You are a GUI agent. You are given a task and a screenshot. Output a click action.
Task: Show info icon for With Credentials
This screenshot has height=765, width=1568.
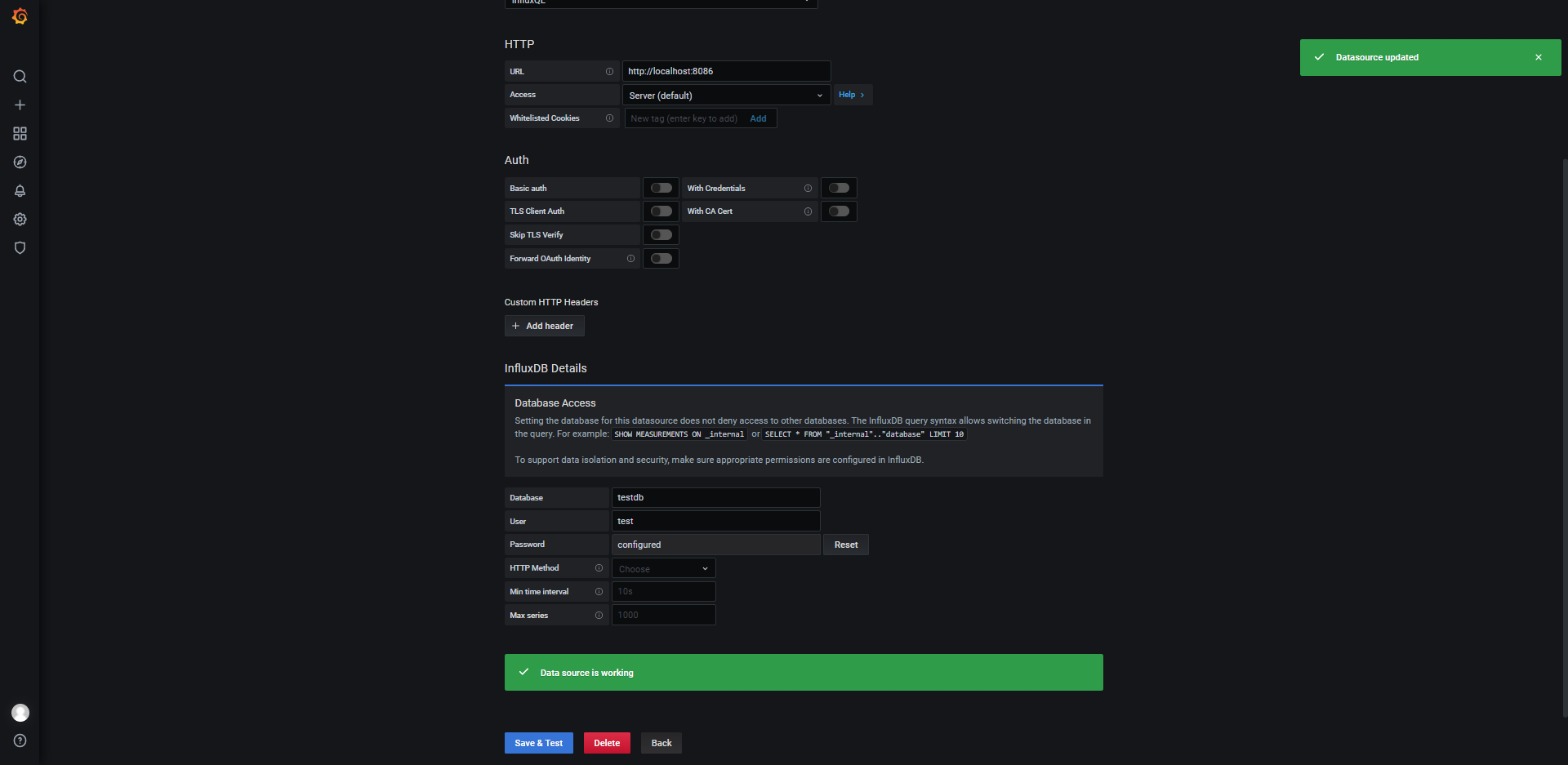click(x=808, y=189)
